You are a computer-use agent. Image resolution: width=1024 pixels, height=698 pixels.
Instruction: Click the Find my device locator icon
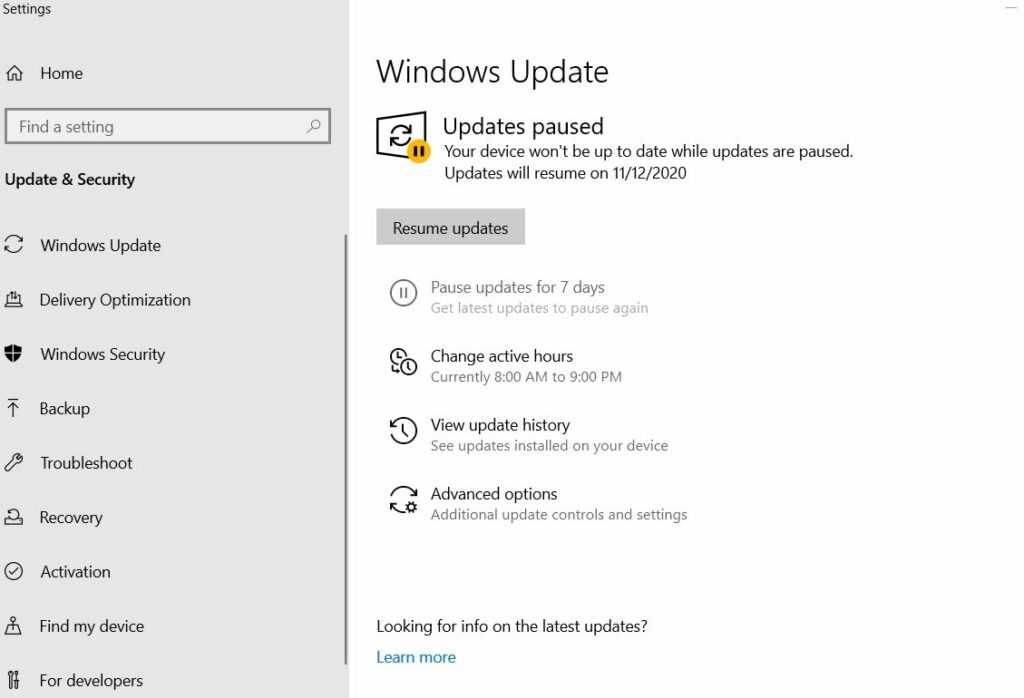pyautogui.click(x=13, y=626)
